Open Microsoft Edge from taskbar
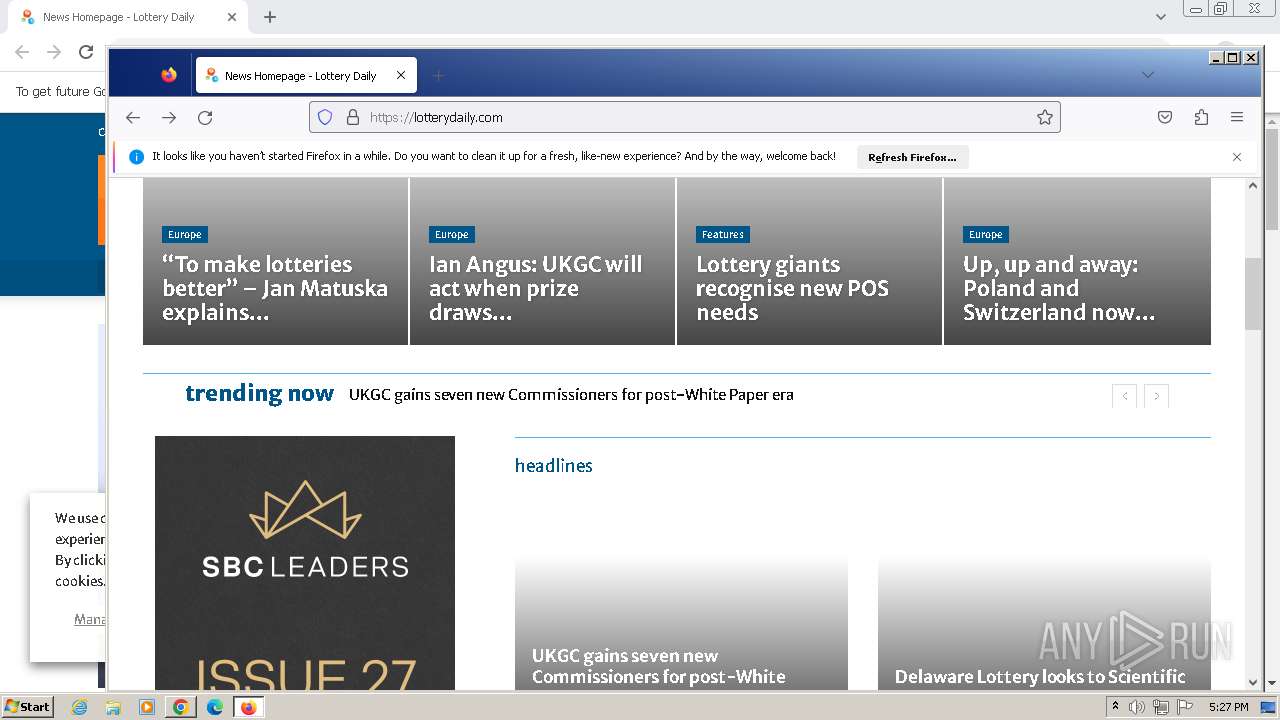The height and width of the screenshot is (720, 1280). (x=215, y=707)
